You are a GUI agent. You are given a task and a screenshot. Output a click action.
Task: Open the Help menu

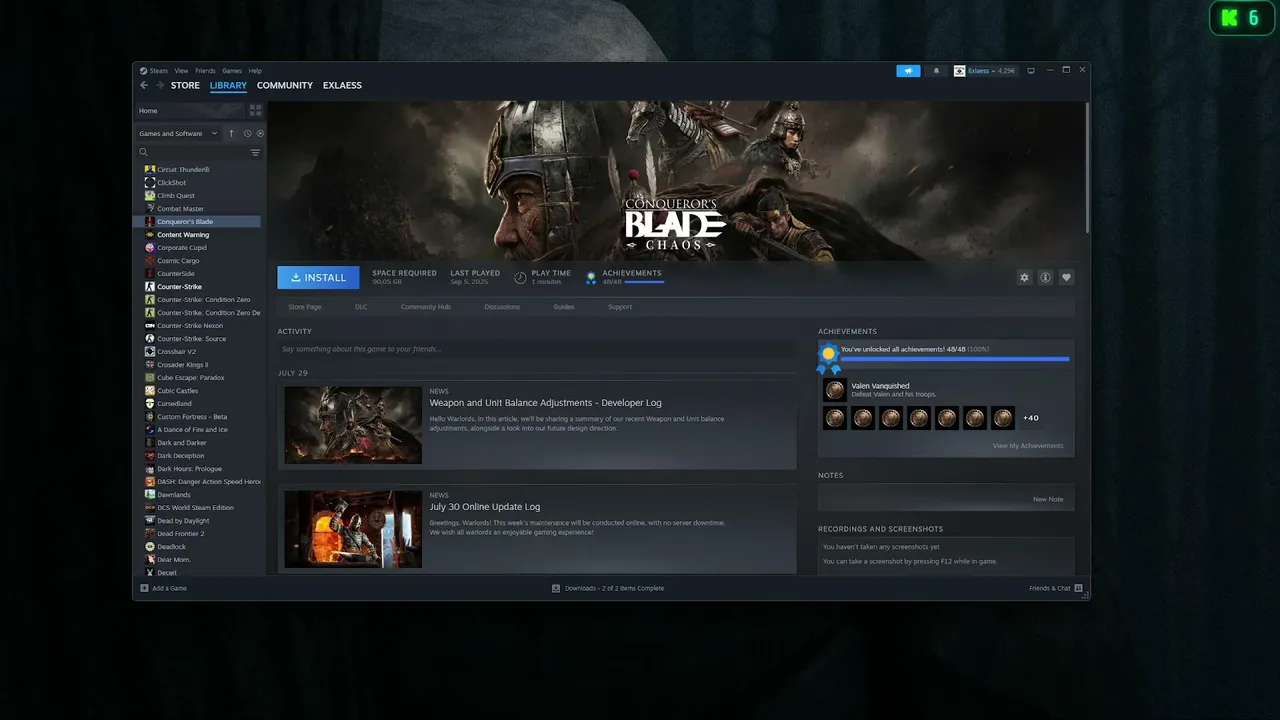click(x=255, y=71)
